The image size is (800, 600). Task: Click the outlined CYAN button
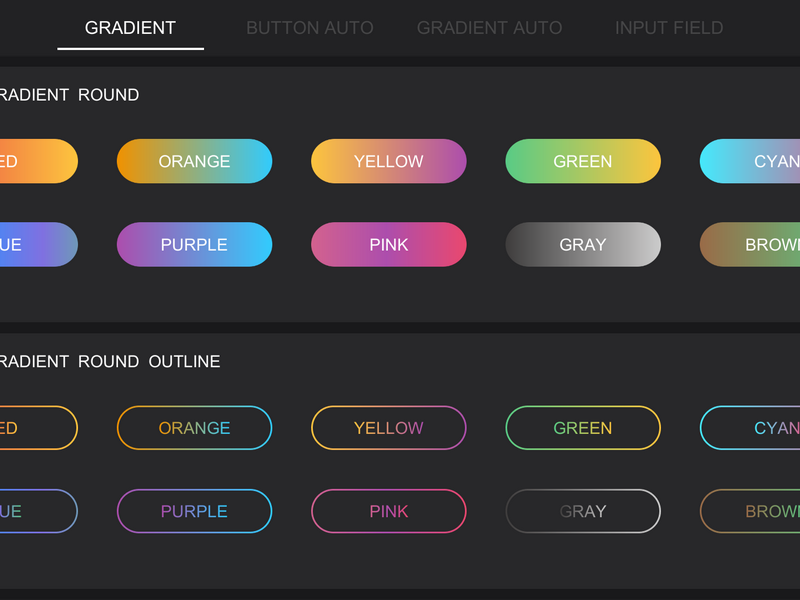click(x=750, y=428)
